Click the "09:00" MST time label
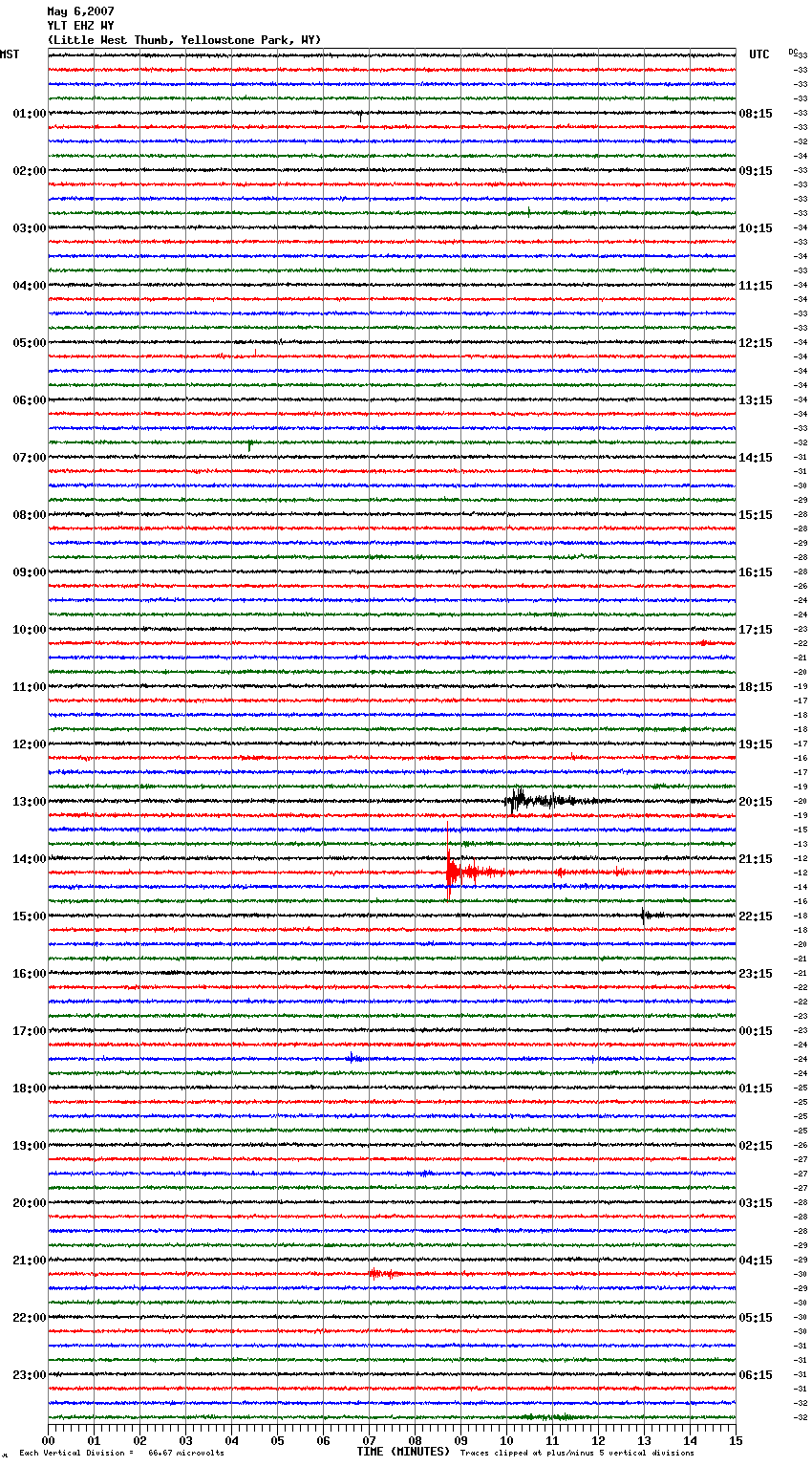This screenshot has width=812, height=1466. pyautogui.click(x=30, y=572)
